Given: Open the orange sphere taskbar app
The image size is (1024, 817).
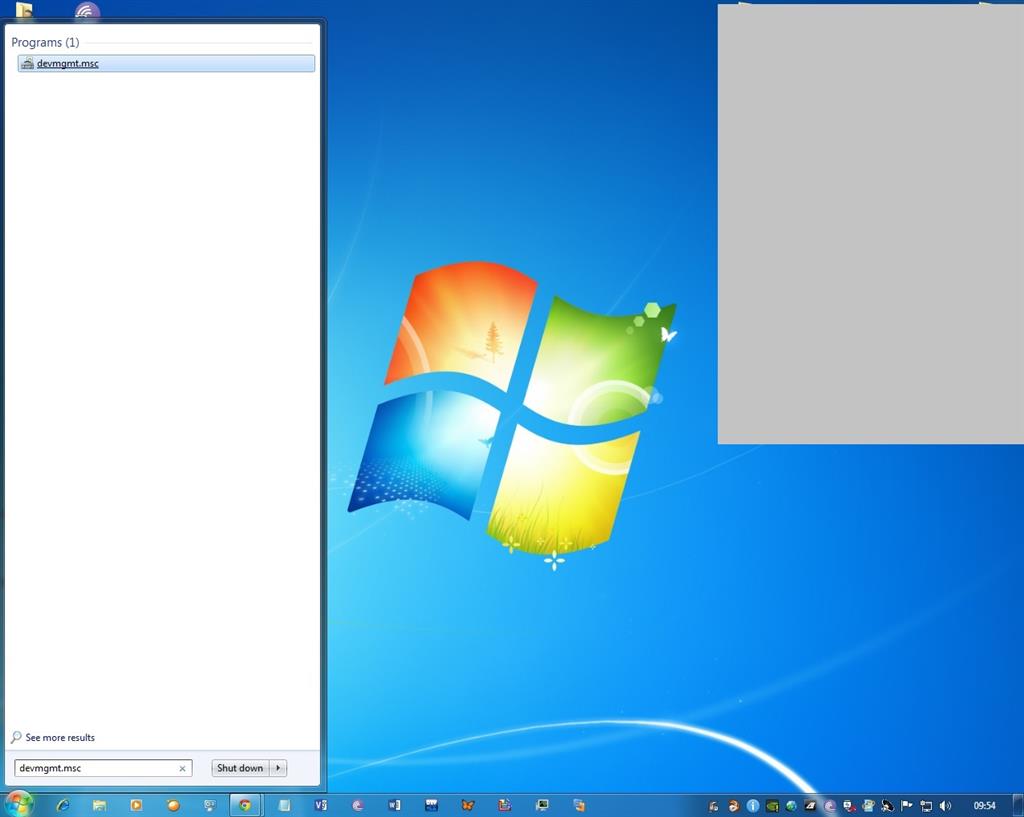Looking at the screenshot, I should [x=173, y=805].
